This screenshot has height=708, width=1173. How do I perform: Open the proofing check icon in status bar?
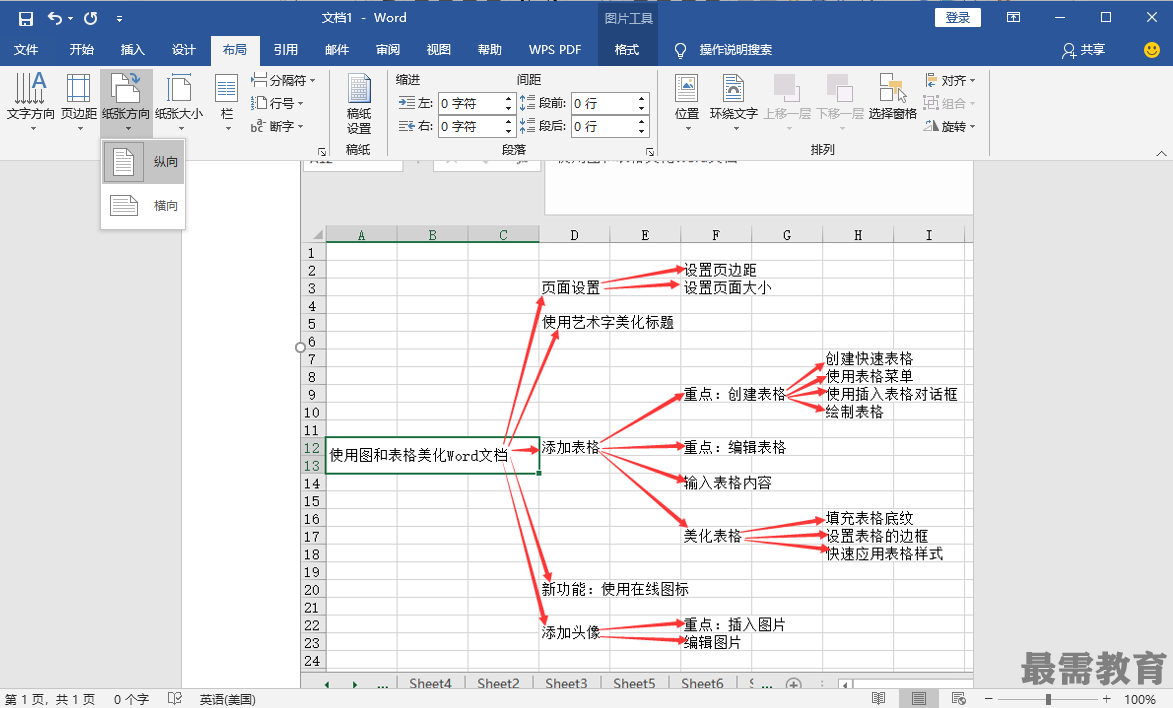(x=174, y=699)
